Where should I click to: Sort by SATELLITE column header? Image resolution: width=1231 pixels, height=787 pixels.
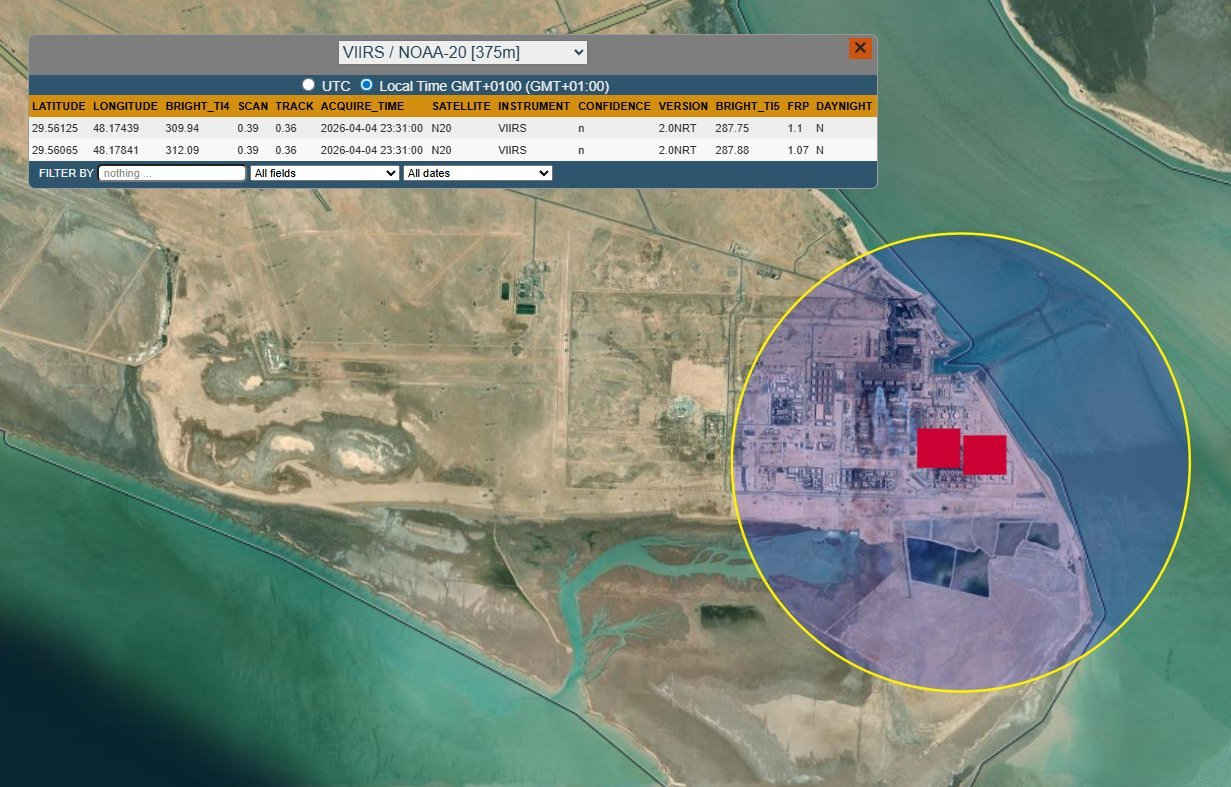[461, 106]
